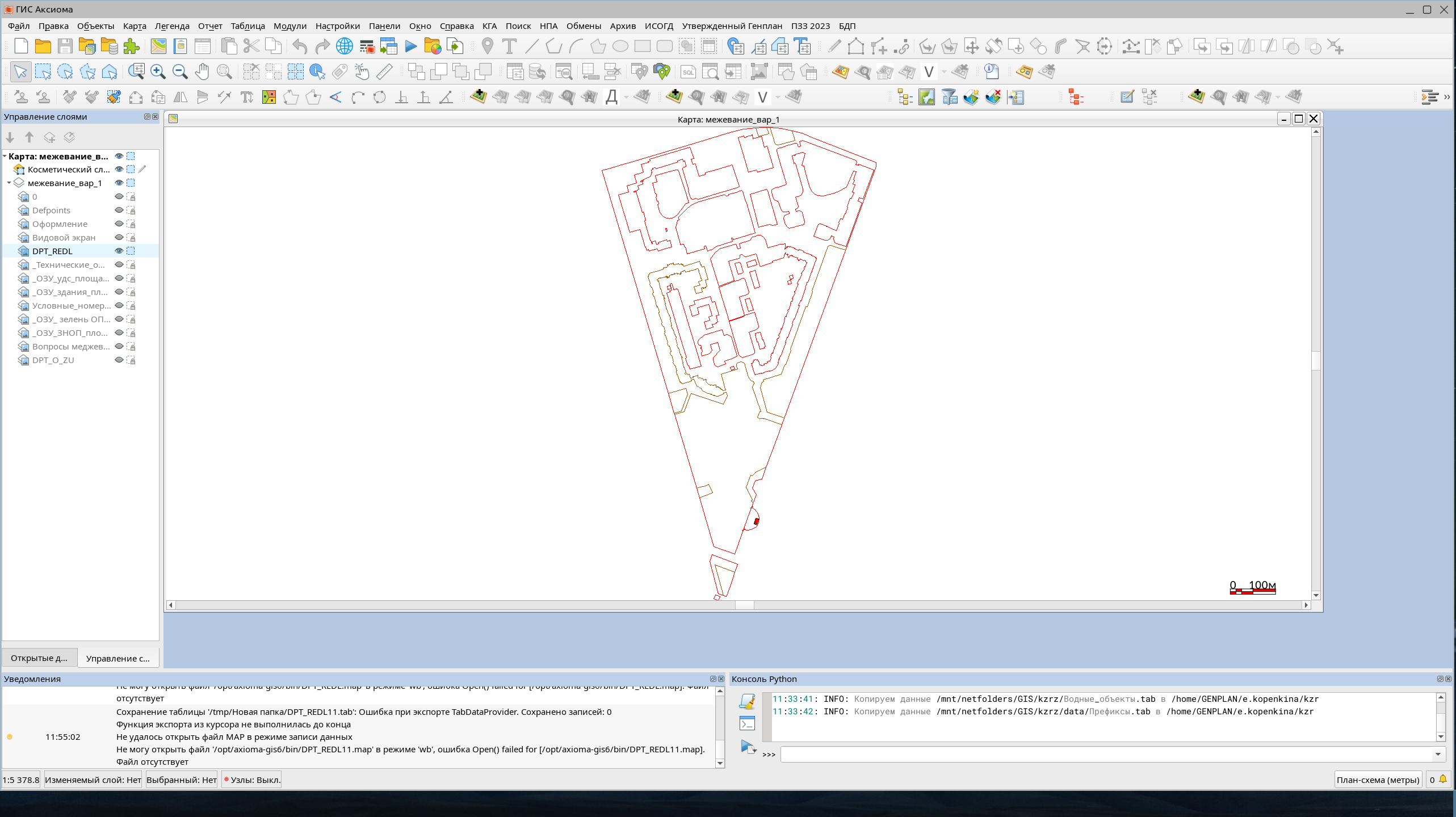1456x817 pixels.
Task: Click the funnel filter table icon
Action: point(949,97)
